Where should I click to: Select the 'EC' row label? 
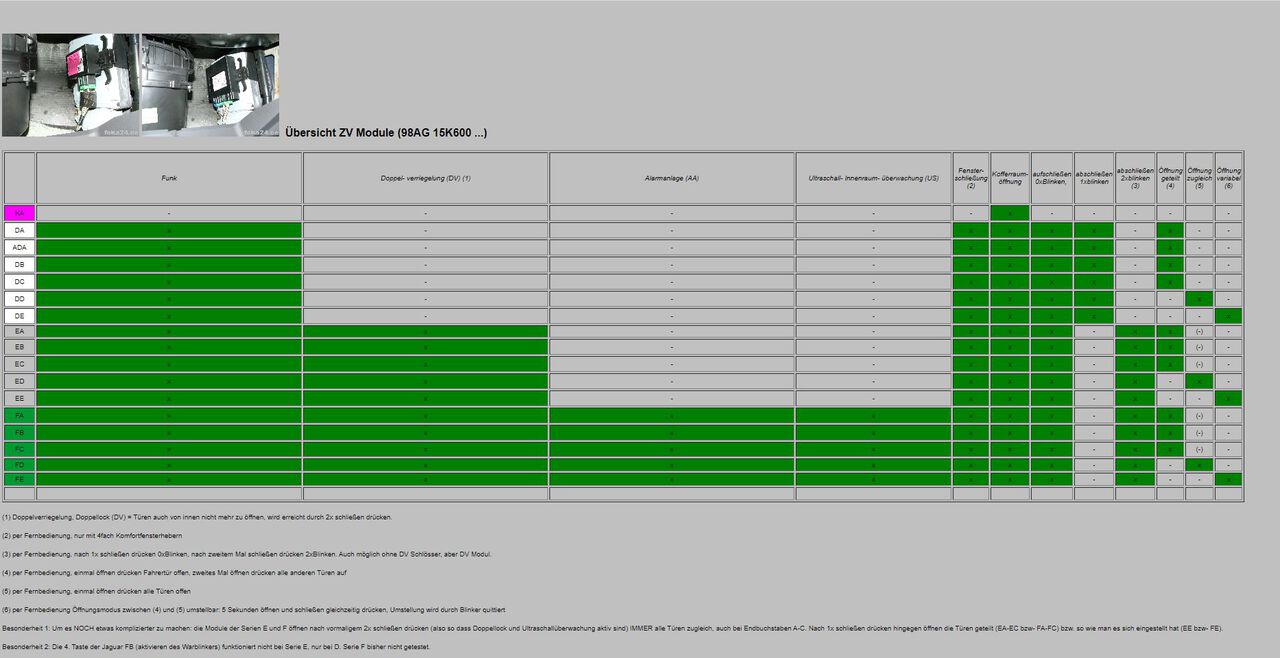(20, 364)
